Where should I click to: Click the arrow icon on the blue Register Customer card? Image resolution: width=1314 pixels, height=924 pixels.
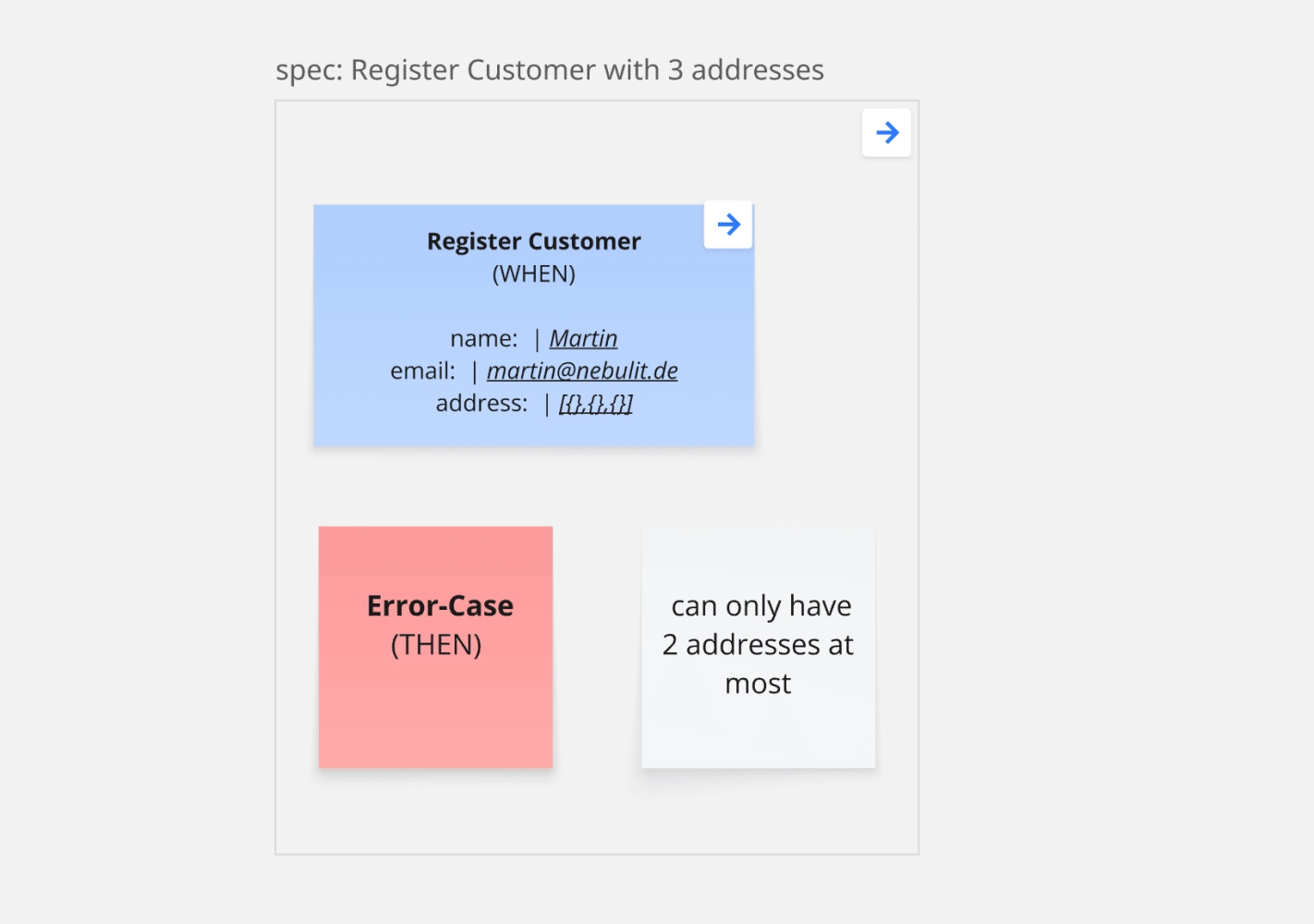tap(728, 225)
